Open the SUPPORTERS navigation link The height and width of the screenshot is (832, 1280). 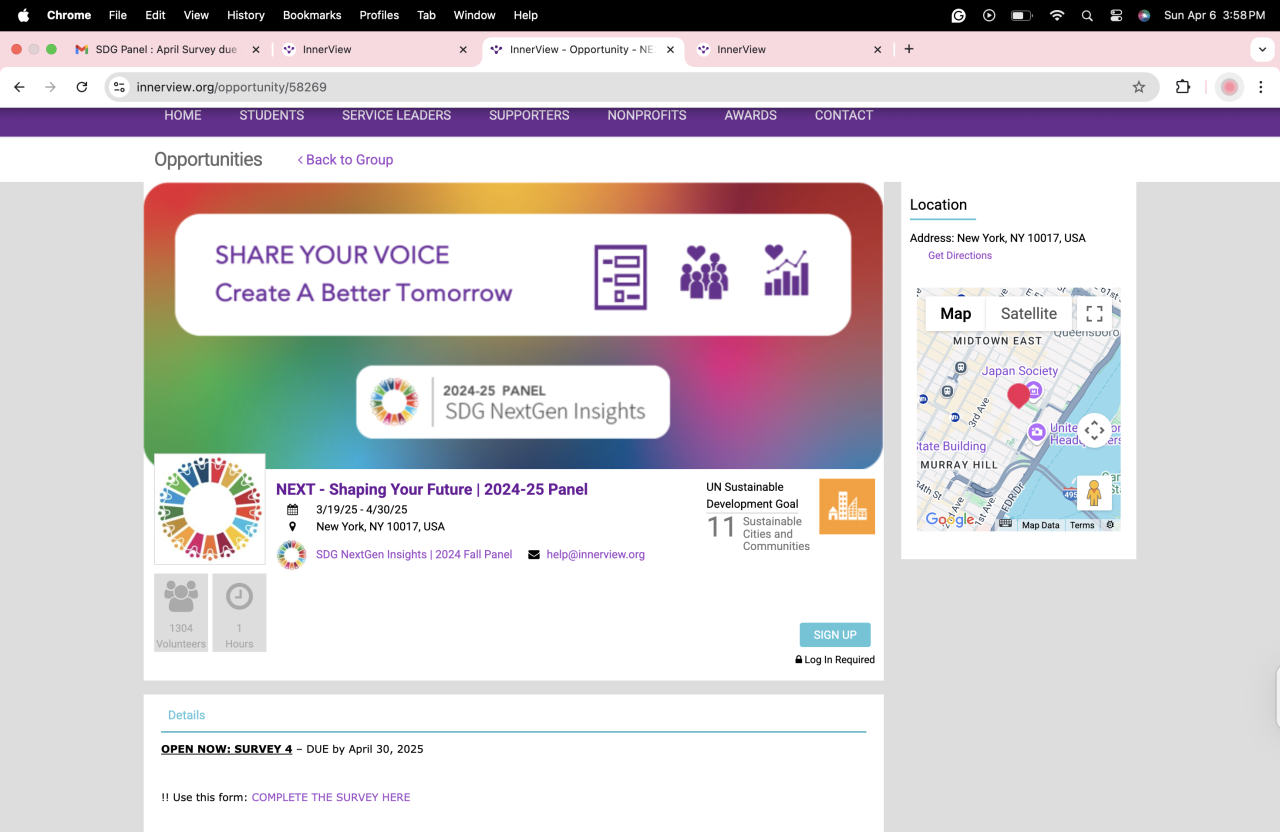(x=529, y=115)
